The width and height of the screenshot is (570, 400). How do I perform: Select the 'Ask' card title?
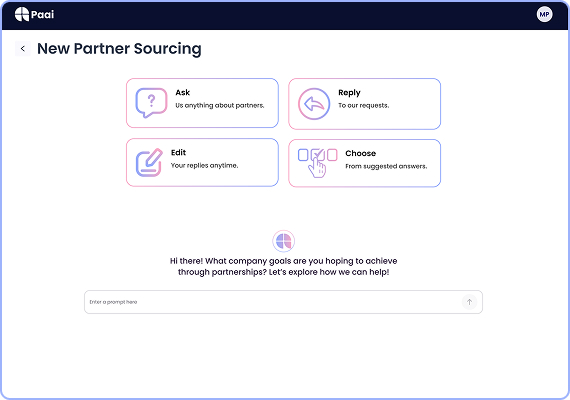(x=182, y=92)
